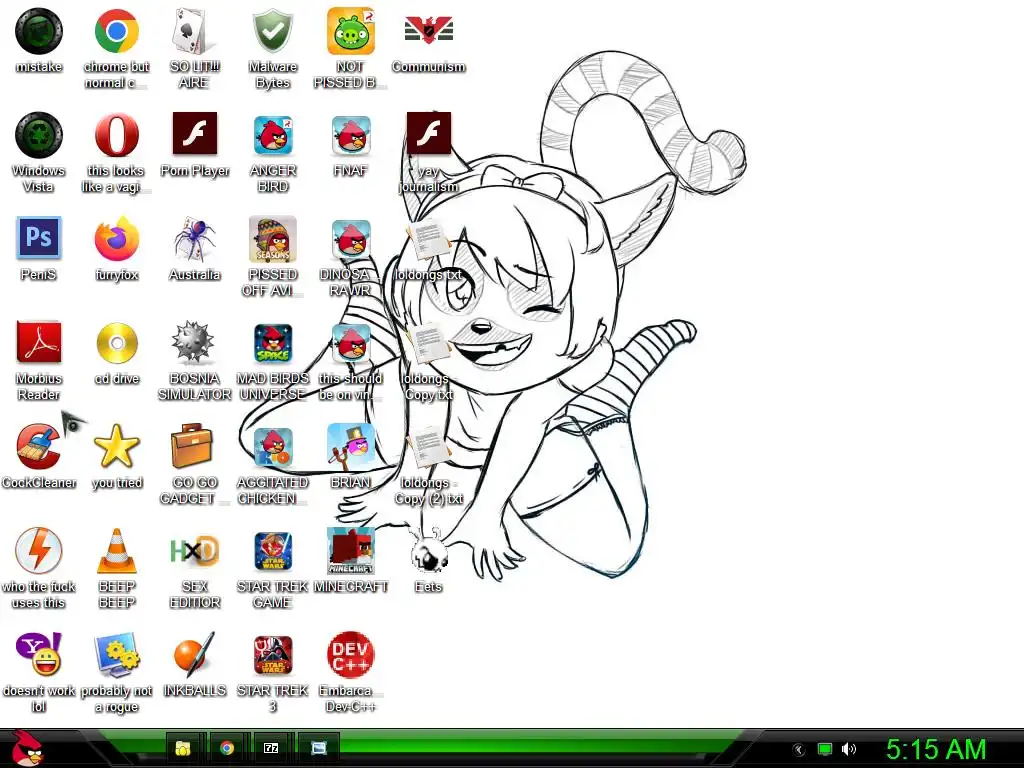
Task: Select the 'loldongs - Copy.txt' file
Action: 428,344
